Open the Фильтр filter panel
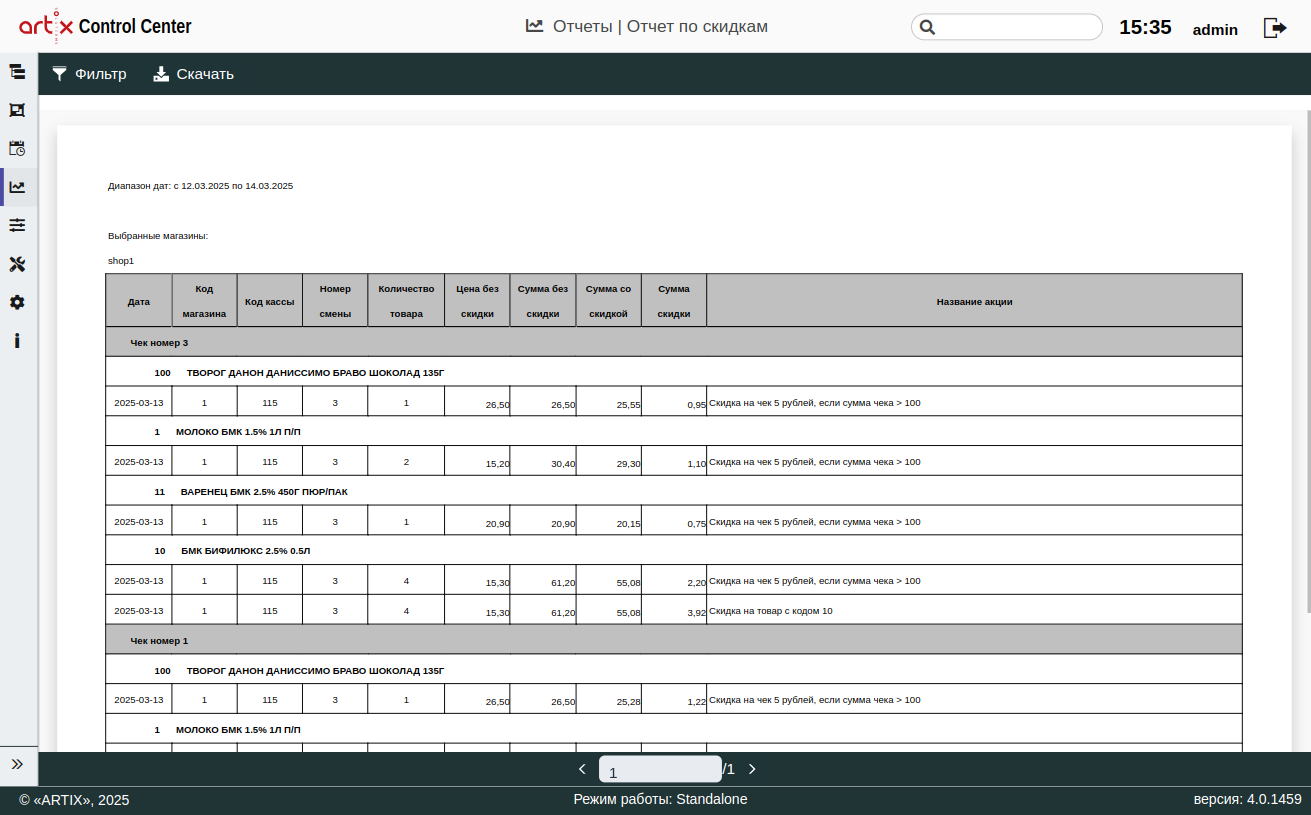Image resolution: width=1311 pixels, height=815 pixels. (x=89, y=74)
